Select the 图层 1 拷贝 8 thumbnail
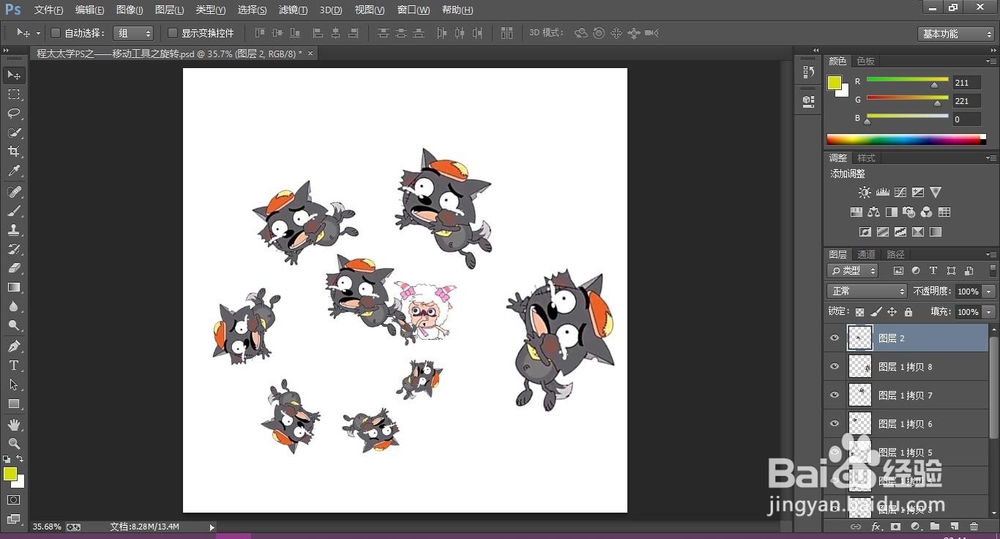The width and height of the screenshot is (1000, 539). 860,366
